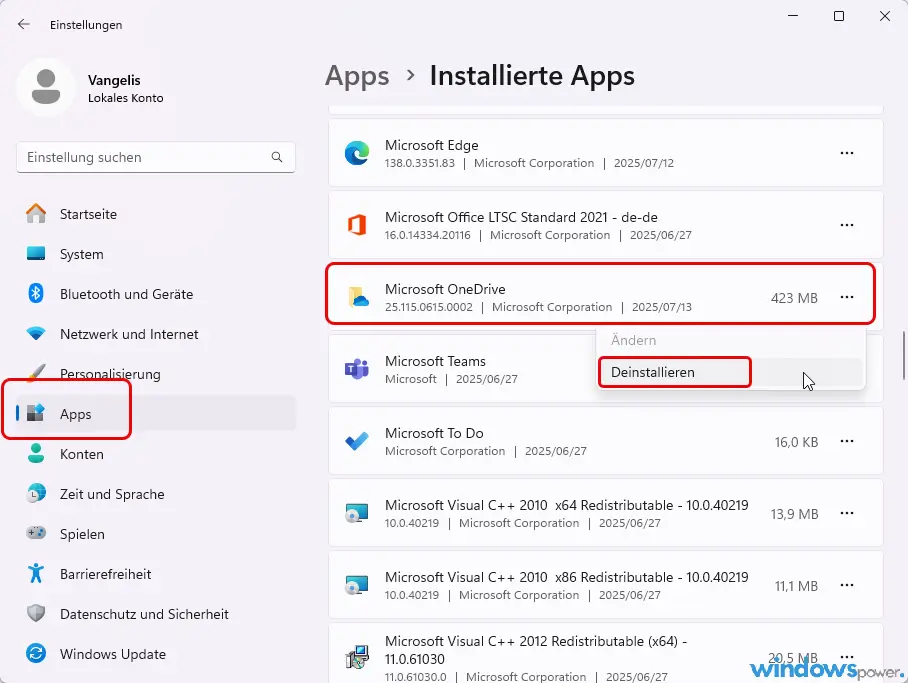
Task: Click the Visual C++ 2010 x64 icon
Action: tap(357, 513)
